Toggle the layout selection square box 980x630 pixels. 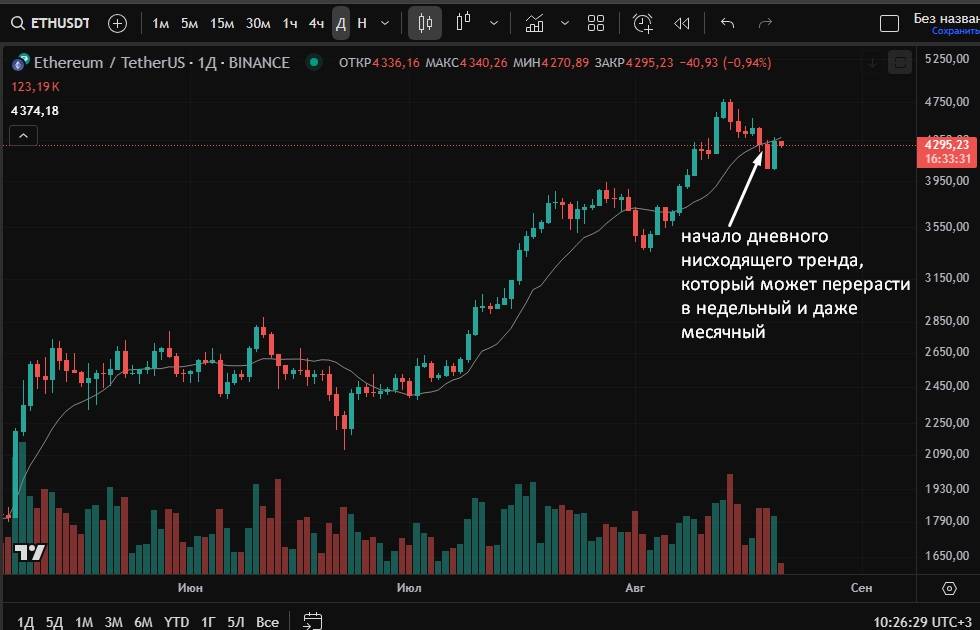coord(888,23)
